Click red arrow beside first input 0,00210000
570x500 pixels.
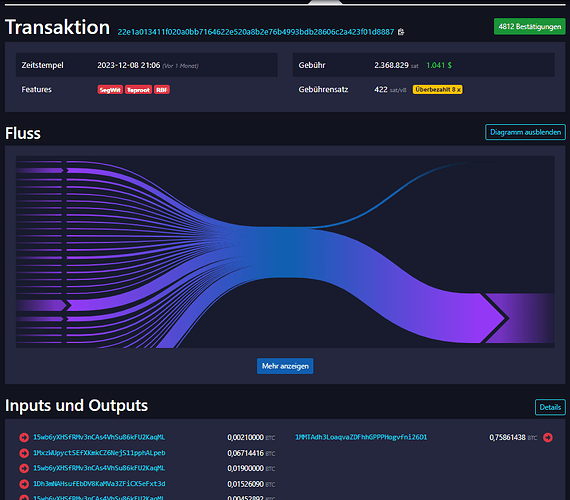click(x=24, y=437)
